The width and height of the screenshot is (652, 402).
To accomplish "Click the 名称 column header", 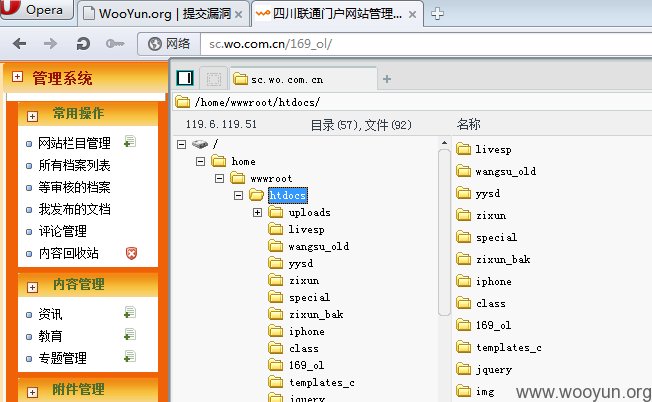I will click(469, 124).
